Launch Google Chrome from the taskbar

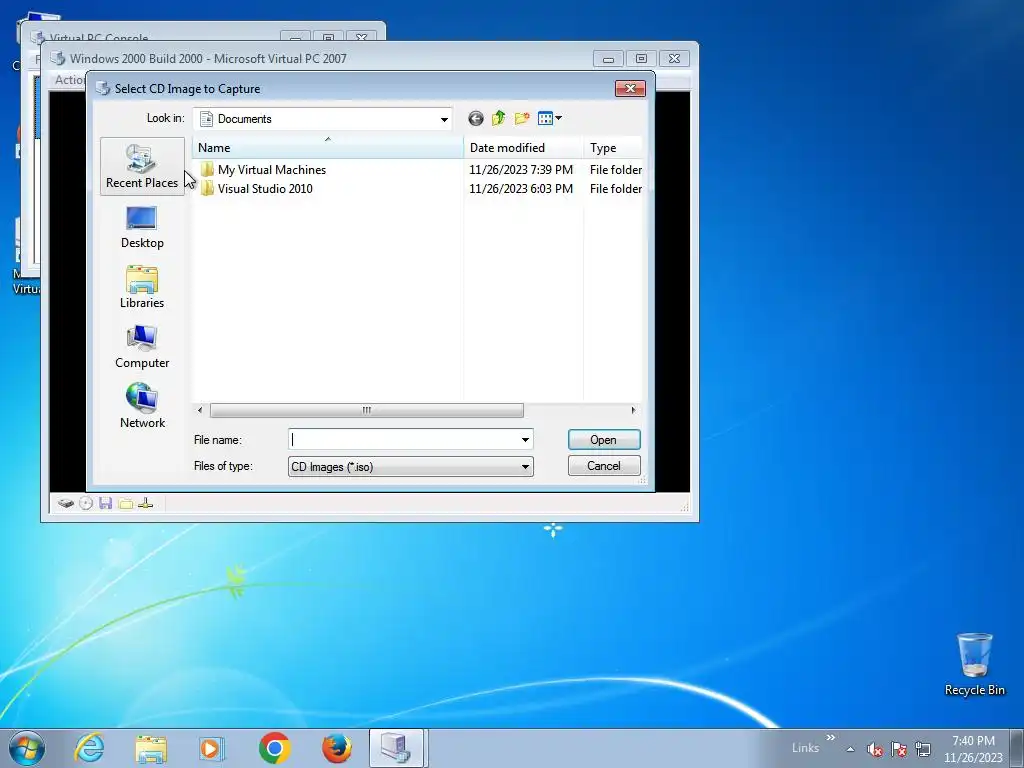click(x=274, y=748)
